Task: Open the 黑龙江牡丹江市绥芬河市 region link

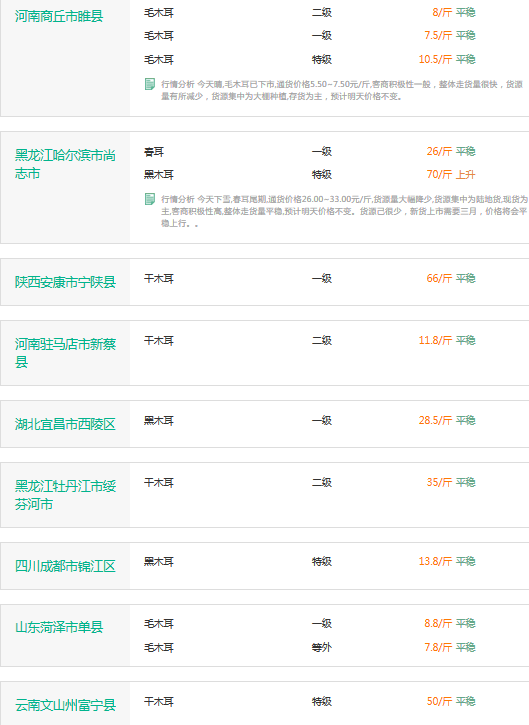Action: coord(65,495)
